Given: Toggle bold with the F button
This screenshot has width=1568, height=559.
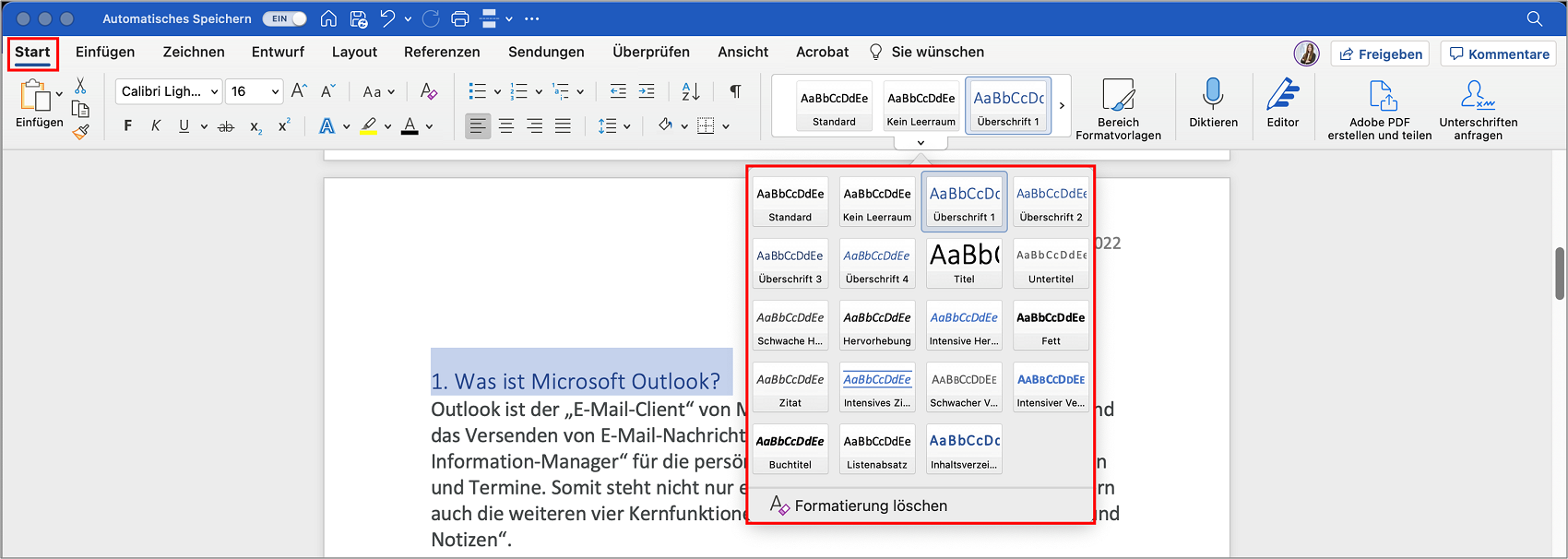Looking at the screenshot, I should (127, 126).
